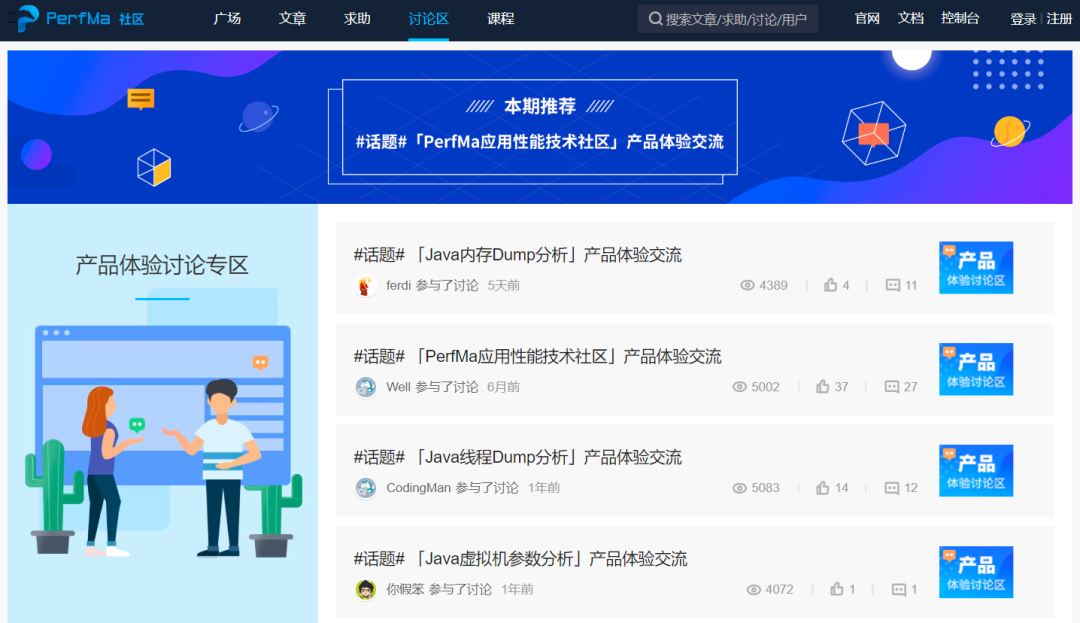
Task: Click the views eye icon for Java虚拟机参数分析
Action: pyautogui.click(x=754, y=590)
